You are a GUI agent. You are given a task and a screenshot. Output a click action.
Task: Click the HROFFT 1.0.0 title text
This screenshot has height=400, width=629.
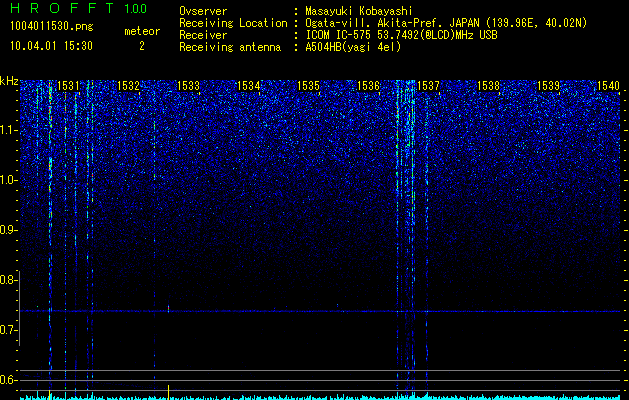pyautogui.click(x=79, y=8)
